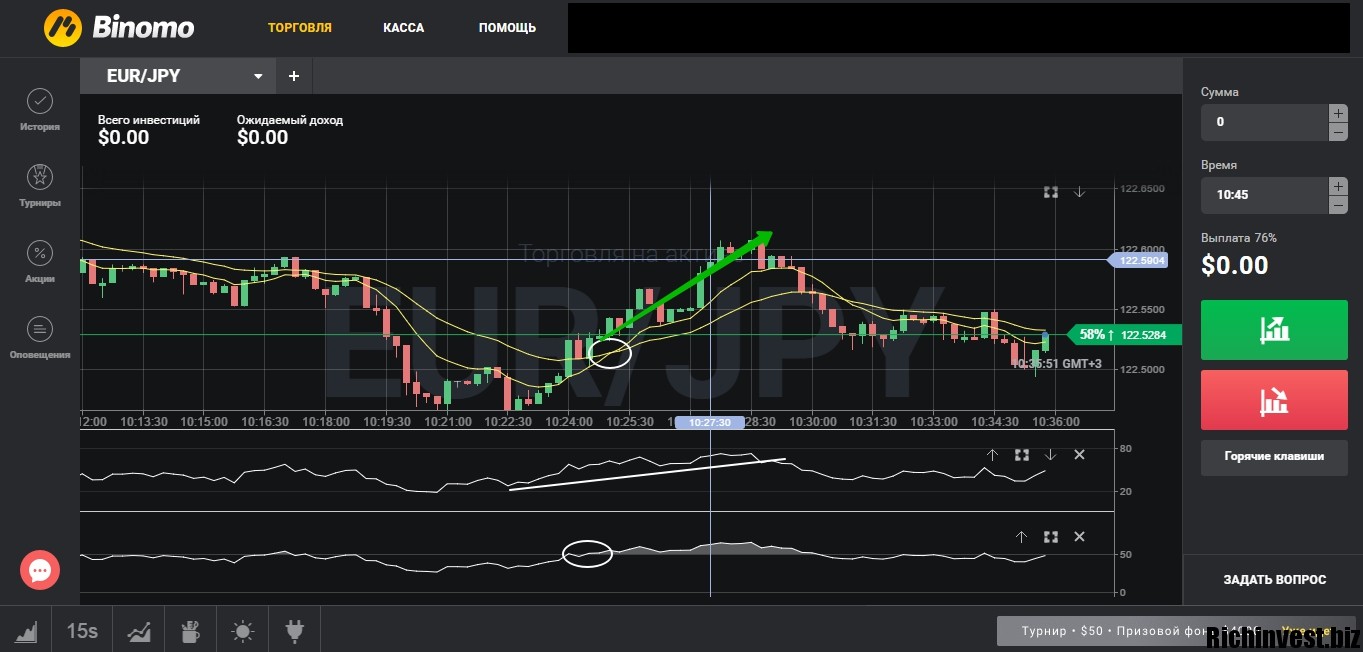Increase the Время expiry with plus
Screen dimensions: 1363x652
tap(1338, 186)
